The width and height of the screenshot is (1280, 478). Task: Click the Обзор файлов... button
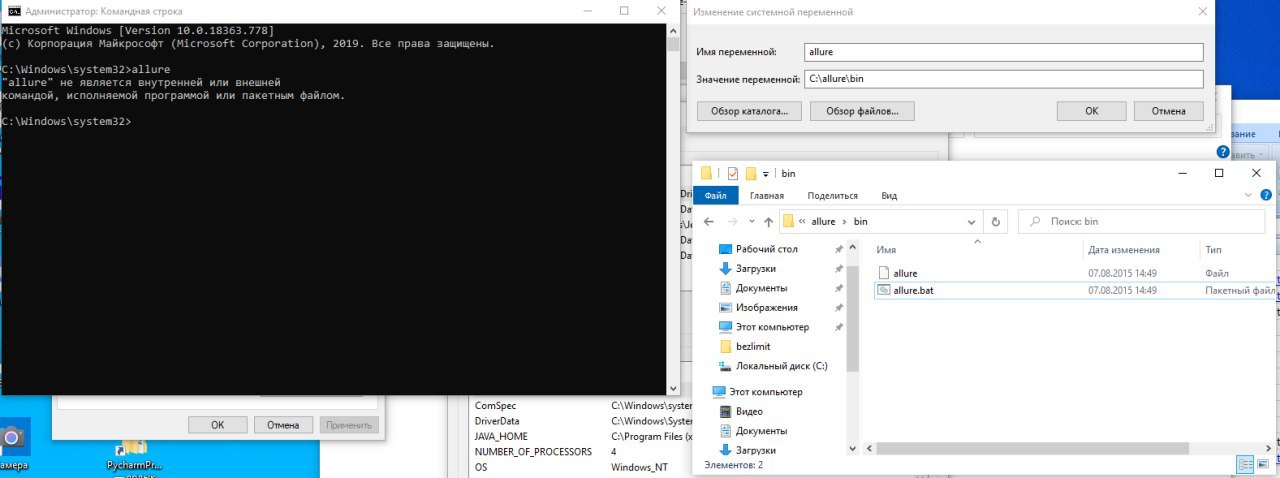point(862,111)
